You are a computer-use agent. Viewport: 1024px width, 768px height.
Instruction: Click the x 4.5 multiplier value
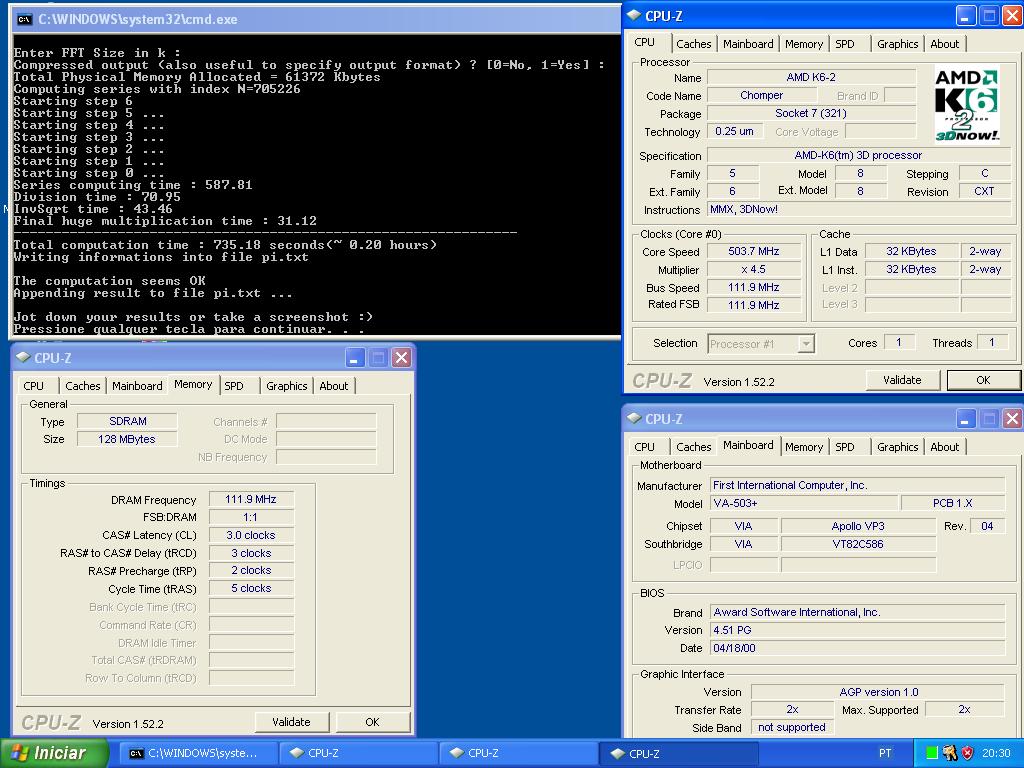coord(754,270)
